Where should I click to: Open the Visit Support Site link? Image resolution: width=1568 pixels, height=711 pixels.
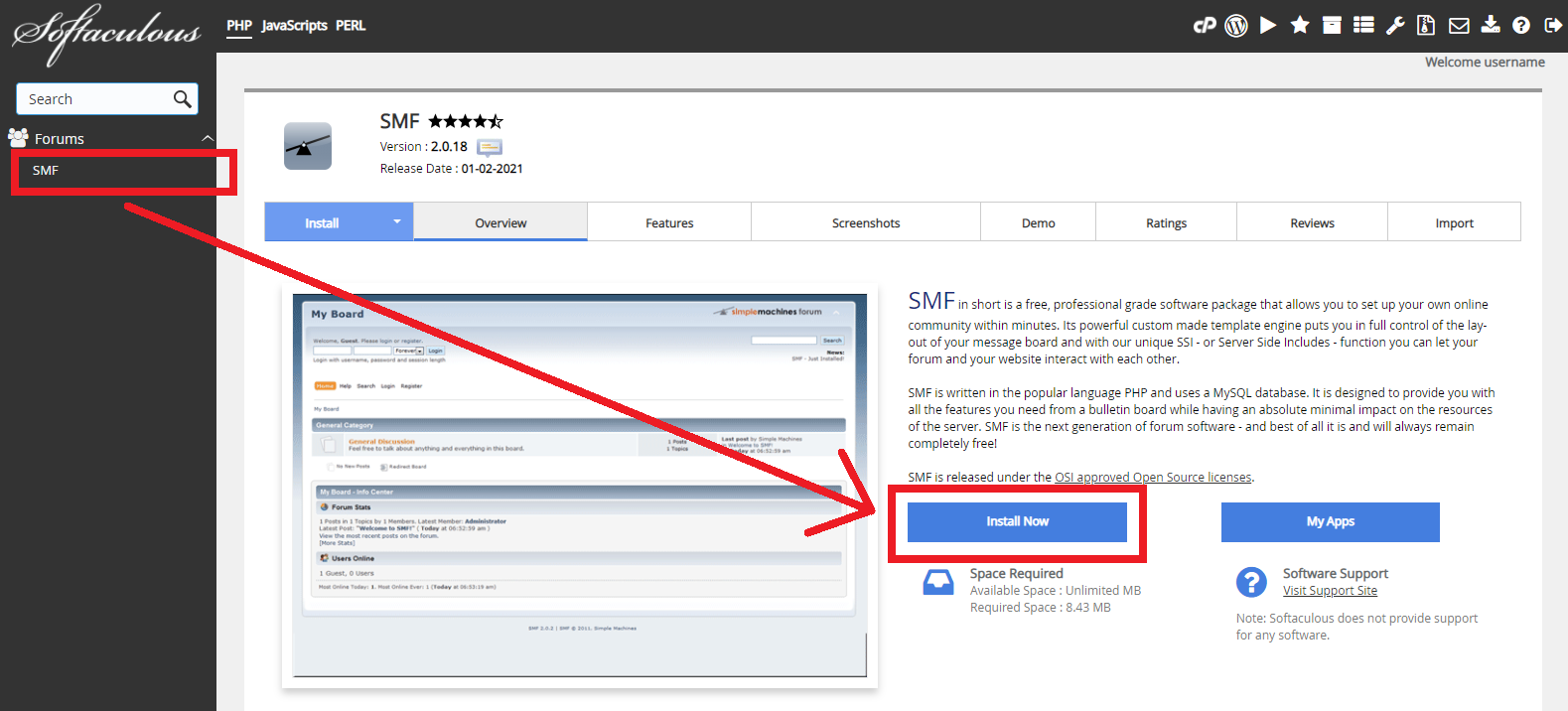pyautogui.click(x=1330, y=591)
